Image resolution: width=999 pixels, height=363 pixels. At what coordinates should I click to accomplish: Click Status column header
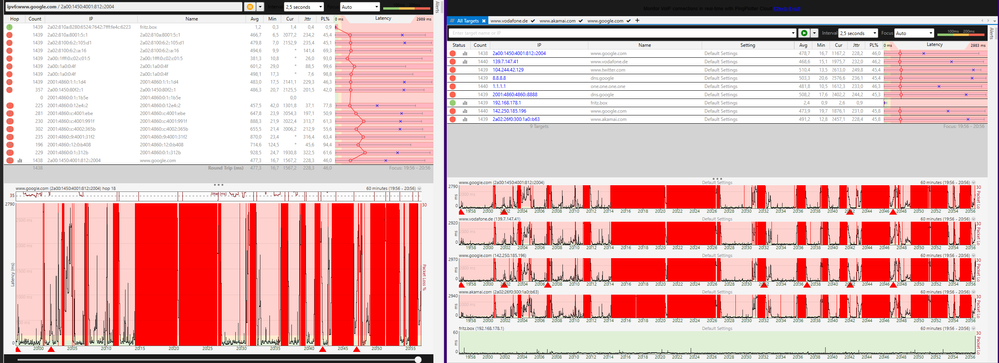459,45
